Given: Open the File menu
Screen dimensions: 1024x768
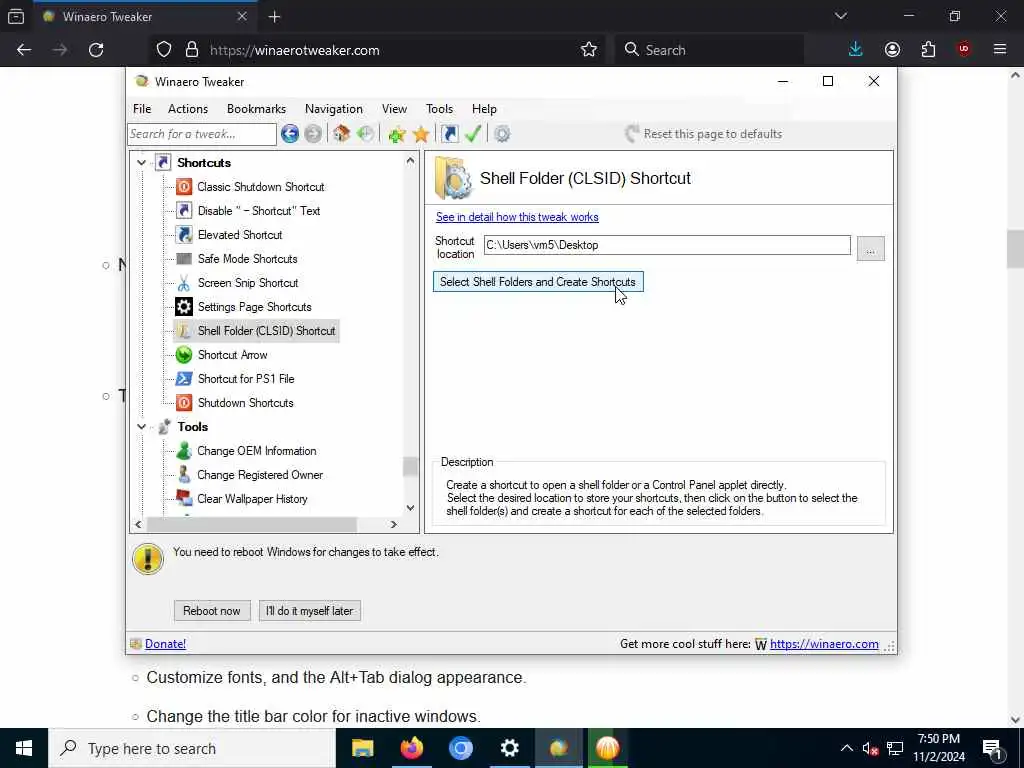Looking at the screenshot, I should (x=142, y=109).
